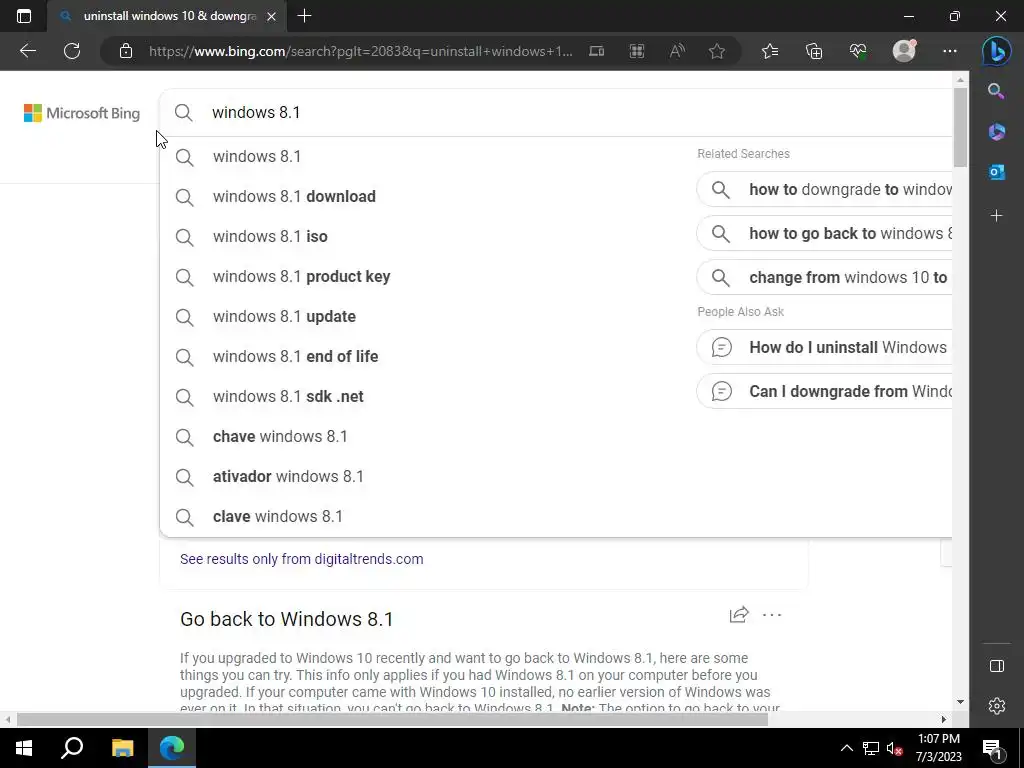Add a sidebar app with plus icon
1024x768 pixels.
(996, 216)
